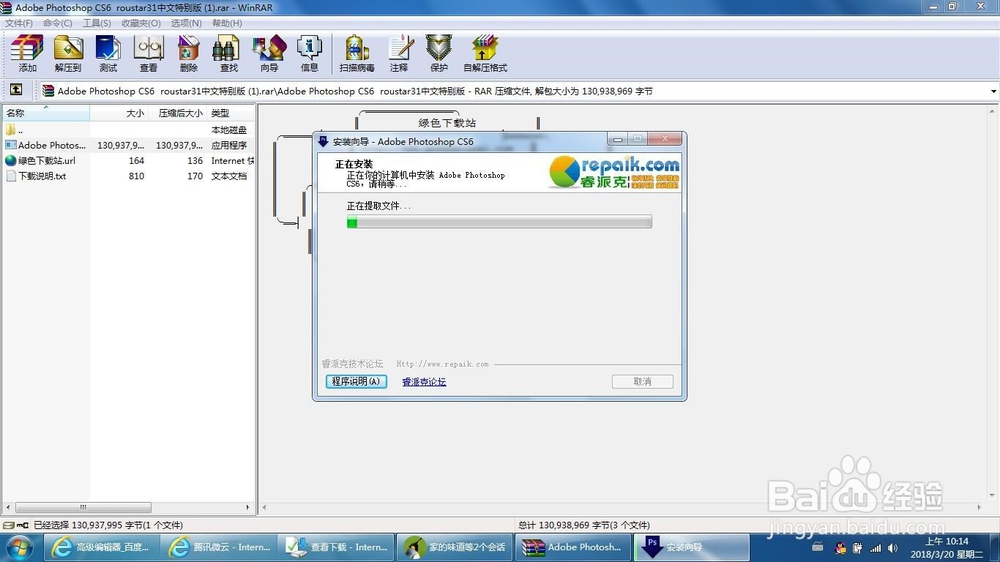Select the 下载说明.txt file
Image resolution: width=1000 pixels, height=562 pixels.
[x=129, y=176]
